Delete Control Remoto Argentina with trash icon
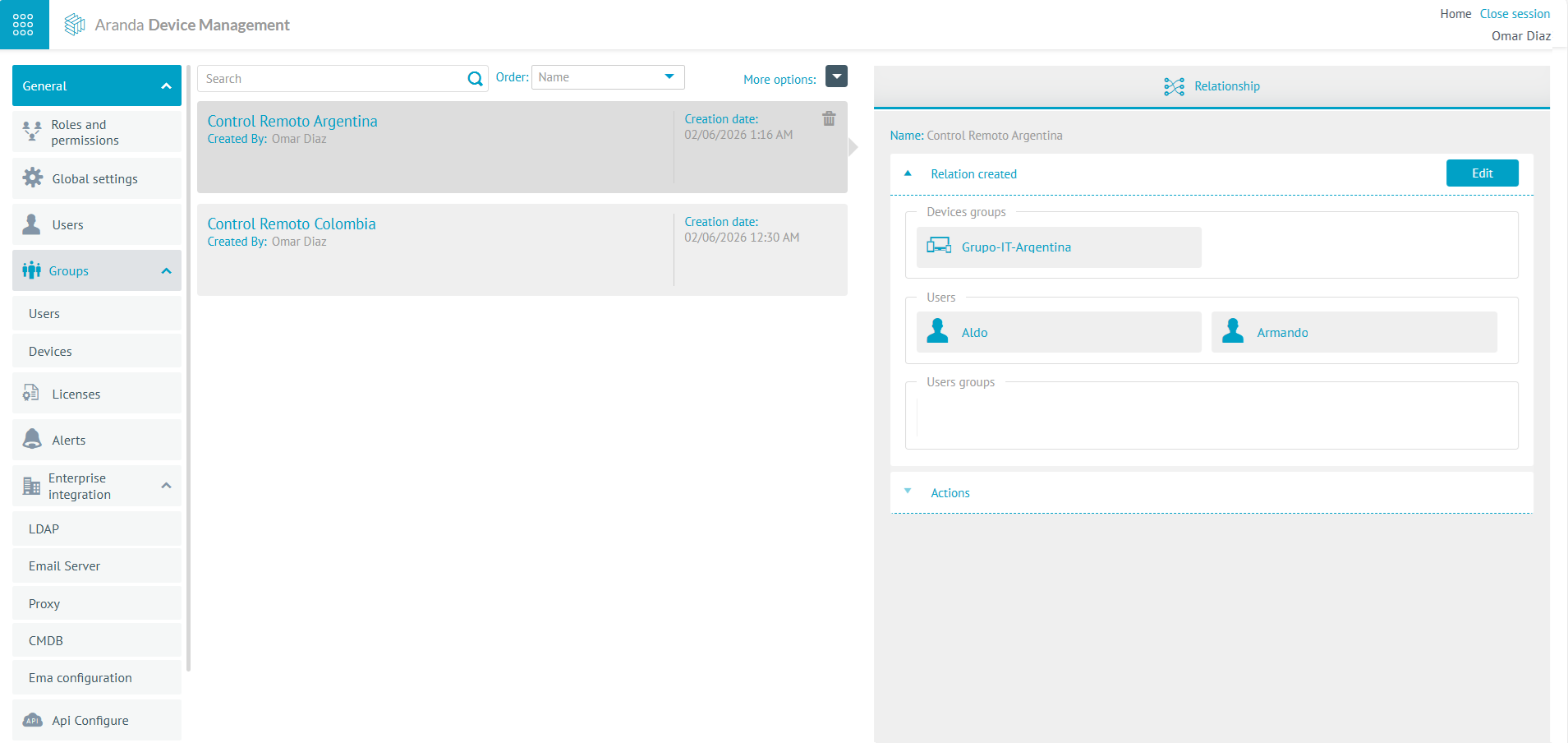This screenshot has width=1568, height=743. (829, 119)
